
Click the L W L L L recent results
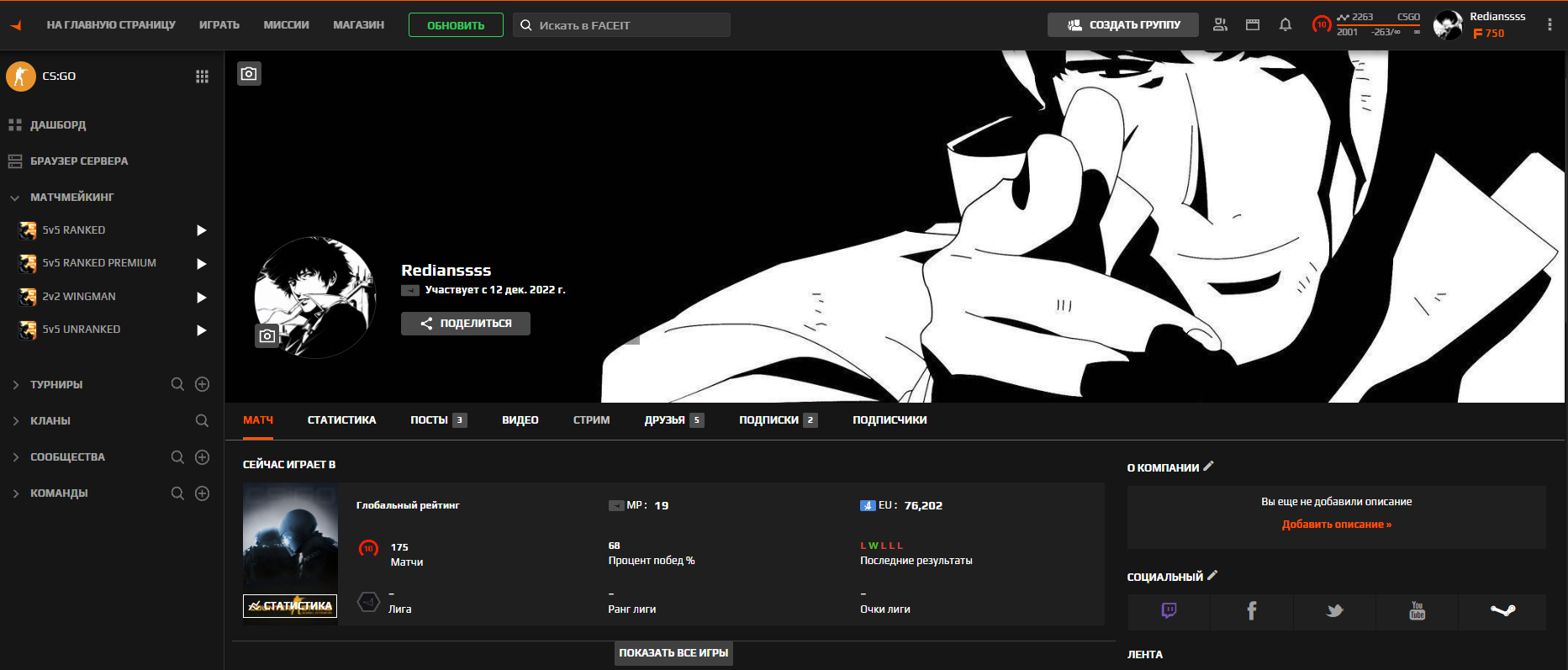pyautogui.click(x=882, y=546)
